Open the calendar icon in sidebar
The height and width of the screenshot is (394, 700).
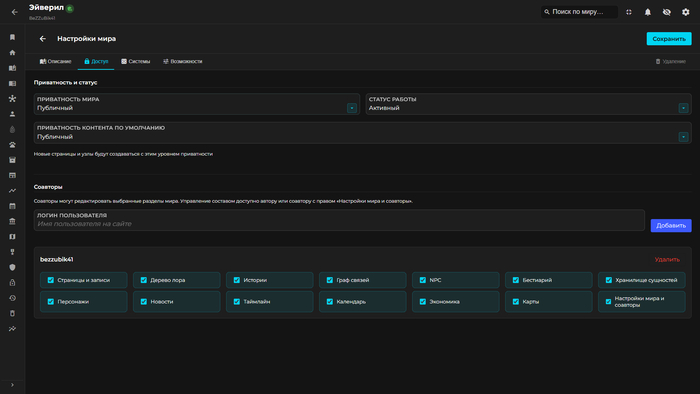click(12, 206)
